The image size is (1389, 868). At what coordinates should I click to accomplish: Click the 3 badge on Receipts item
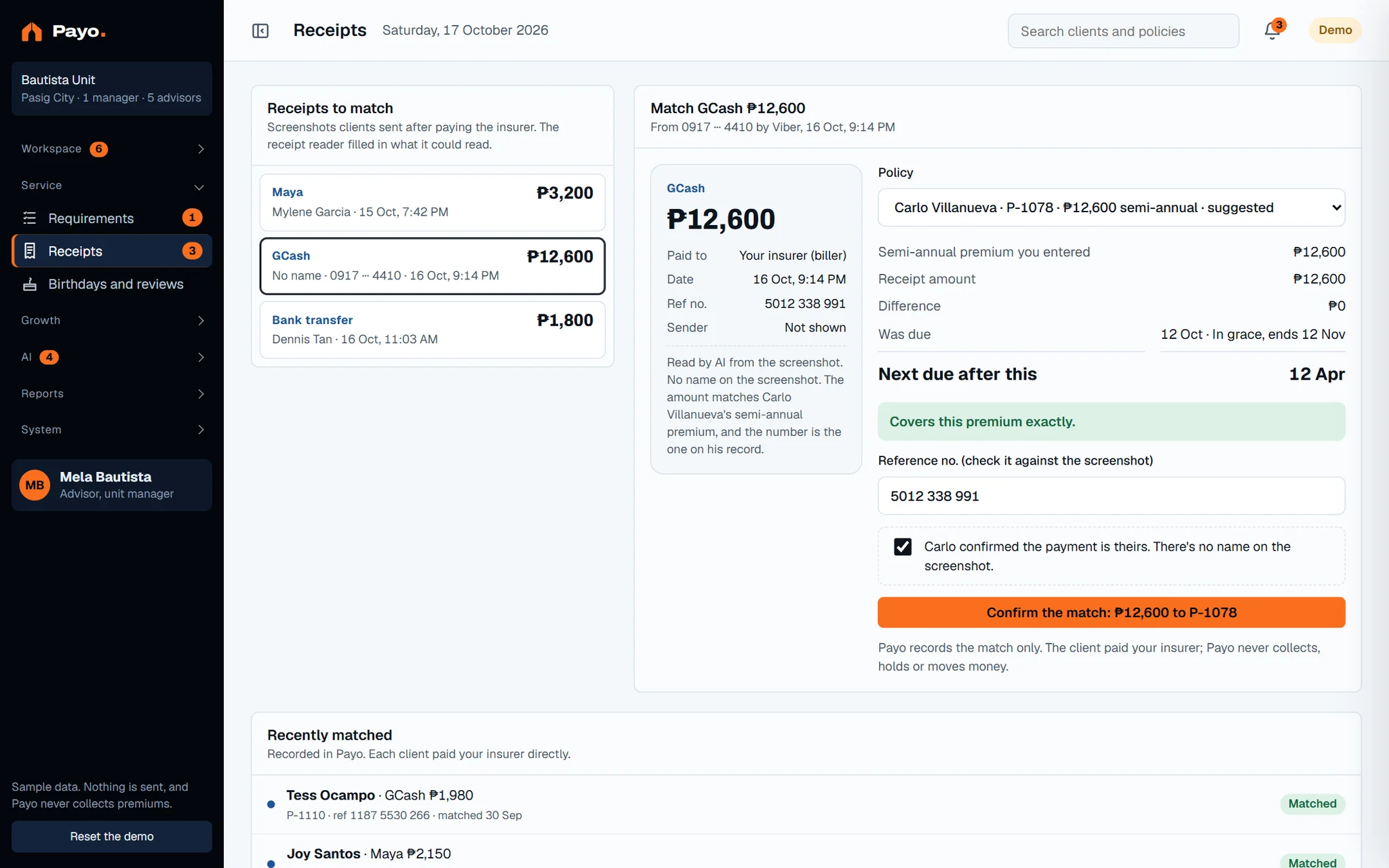click(192, 251)
